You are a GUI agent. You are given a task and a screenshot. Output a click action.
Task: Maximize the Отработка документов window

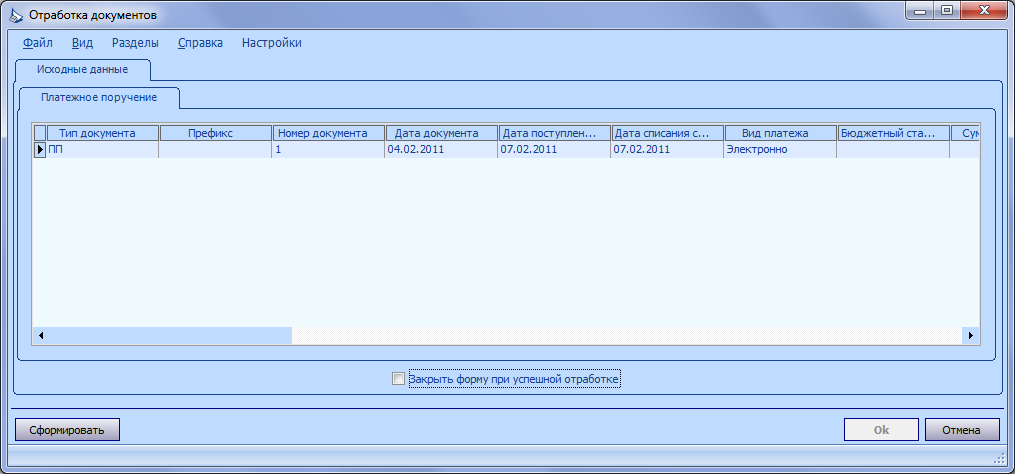947,10
